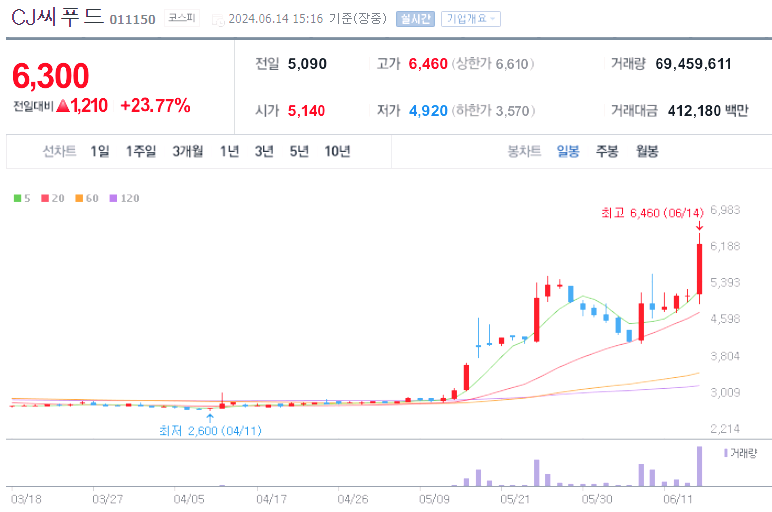The image size is (772, 512).
Task: Click the current price 6,300
Action: [50, 76]
